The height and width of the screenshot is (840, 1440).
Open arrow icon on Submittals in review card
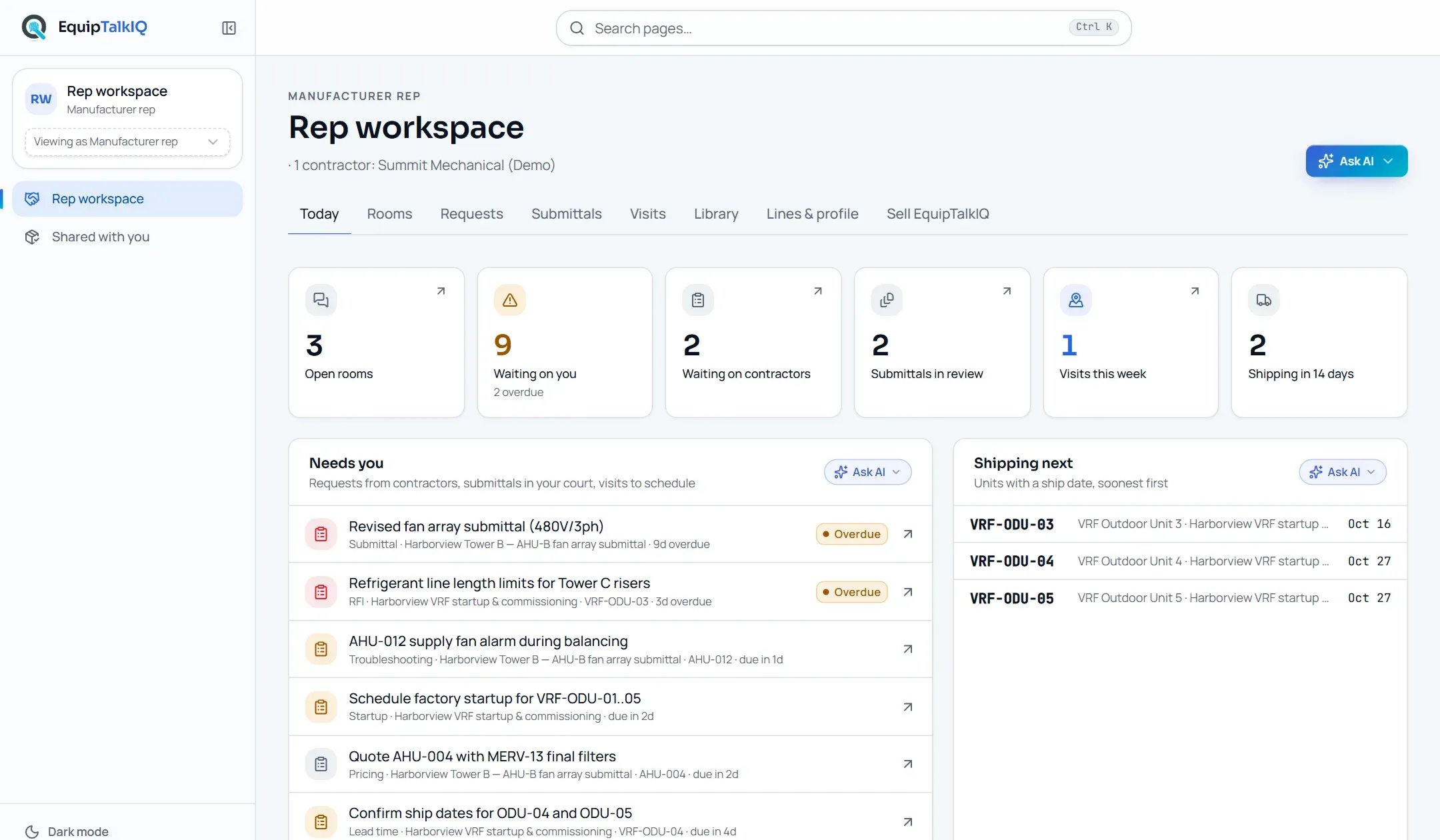coord(1007,291)
